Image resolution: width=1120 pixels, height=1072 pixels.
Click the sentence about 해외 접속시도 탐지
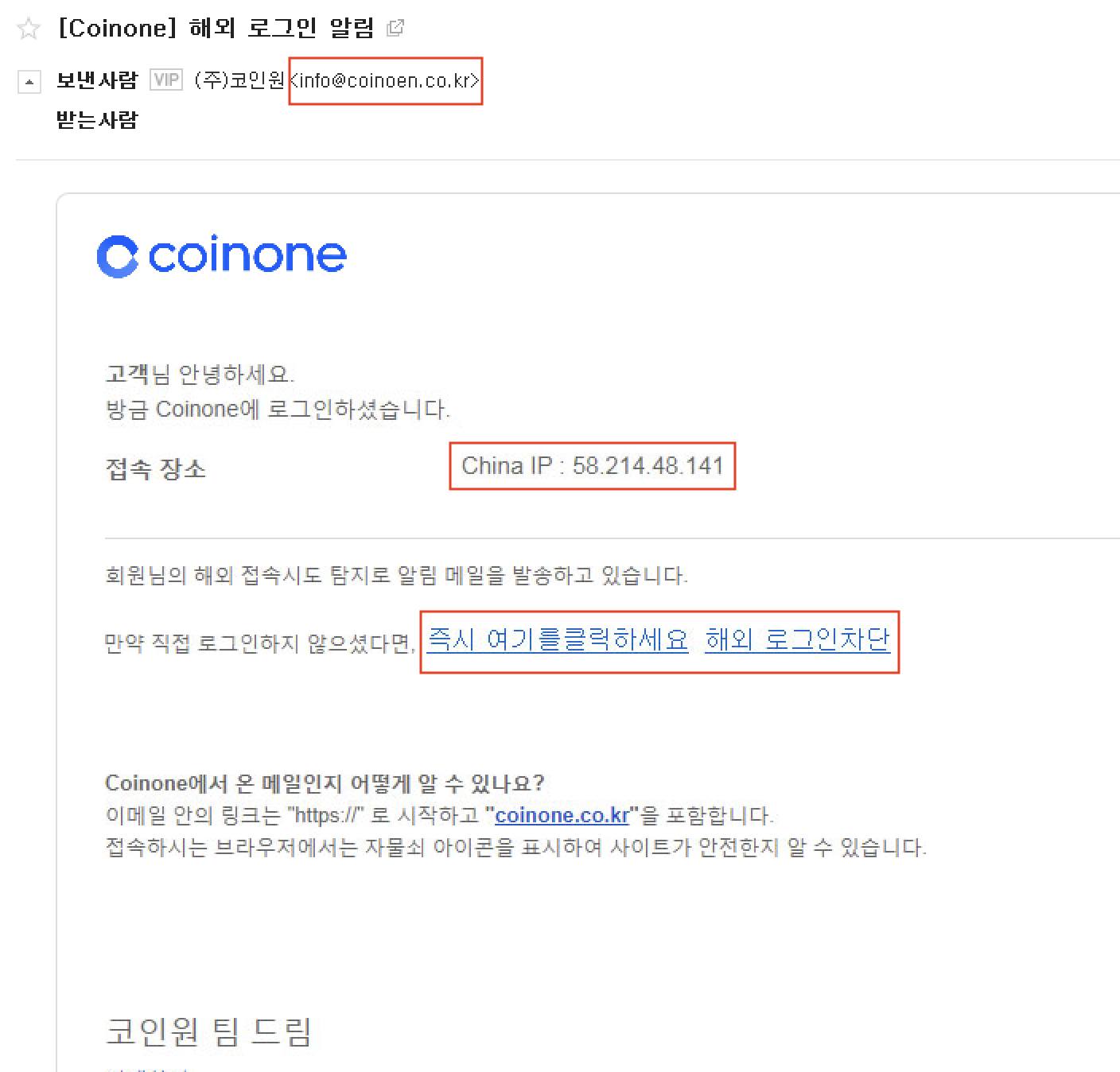click(396, 575)
